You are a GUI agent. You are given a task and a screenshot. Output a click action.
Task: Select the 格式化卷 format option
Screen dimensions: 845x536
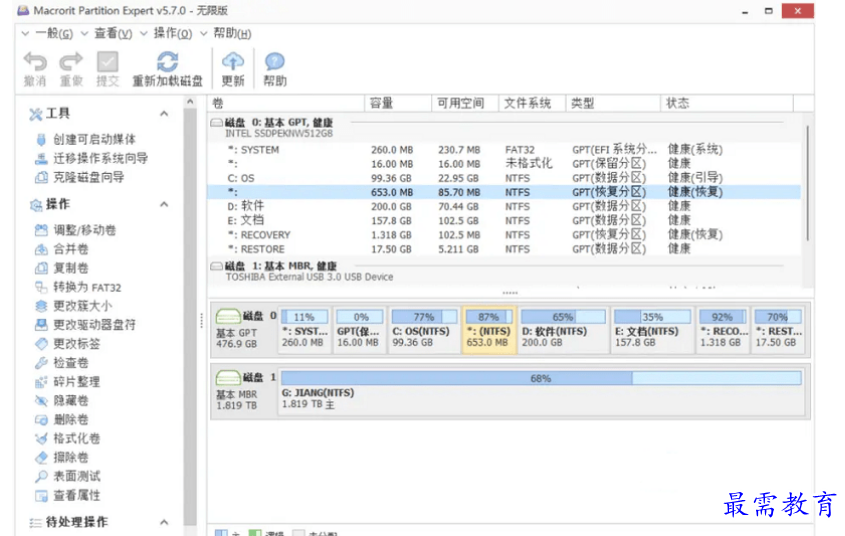(76, 438)
